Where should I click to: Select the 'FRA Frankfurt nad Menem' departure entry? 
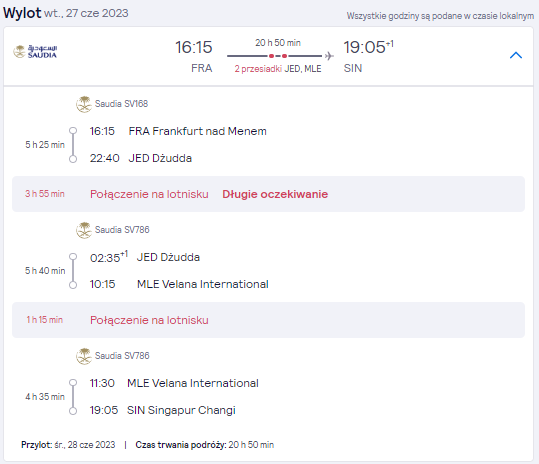(198, 131)
